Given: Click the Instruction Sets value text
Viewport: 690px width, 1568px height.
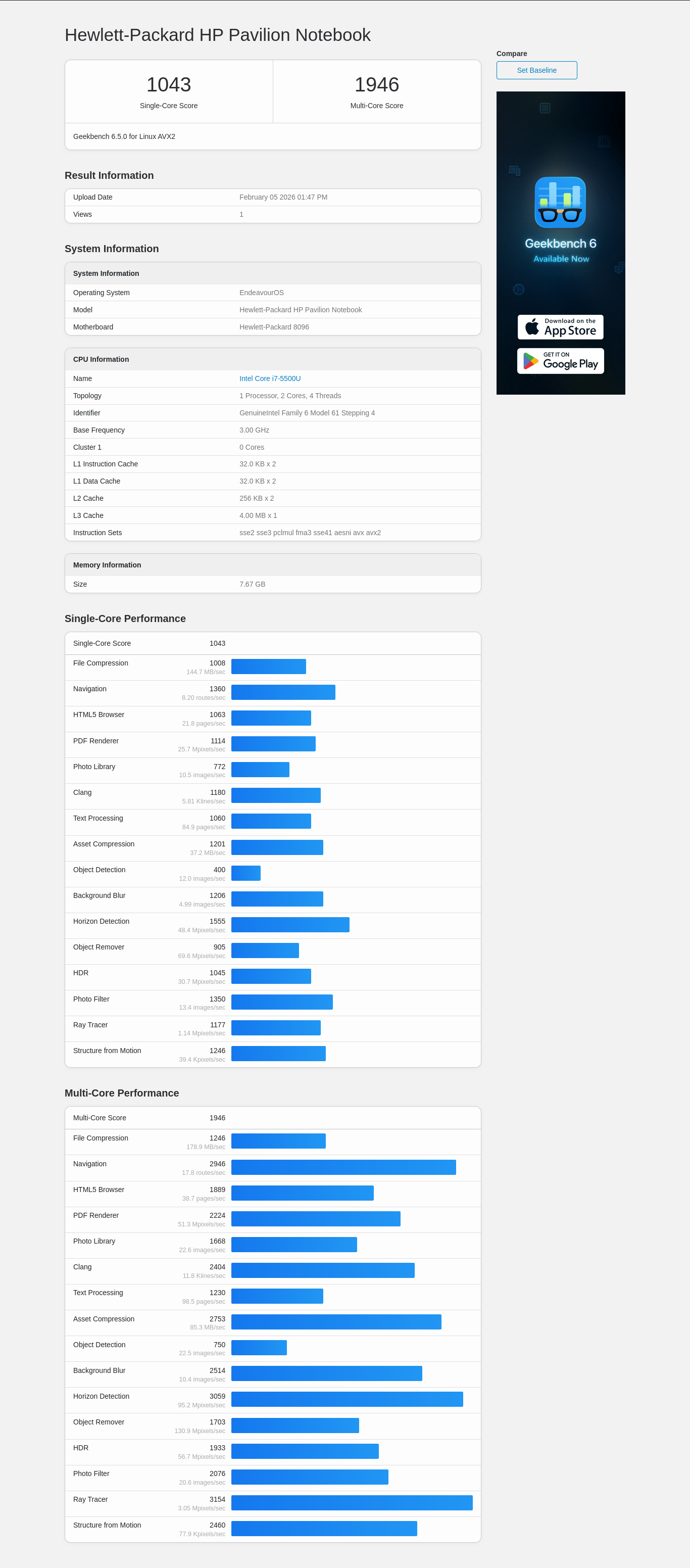Looking at the screenshot, I should tap(310, 533).
